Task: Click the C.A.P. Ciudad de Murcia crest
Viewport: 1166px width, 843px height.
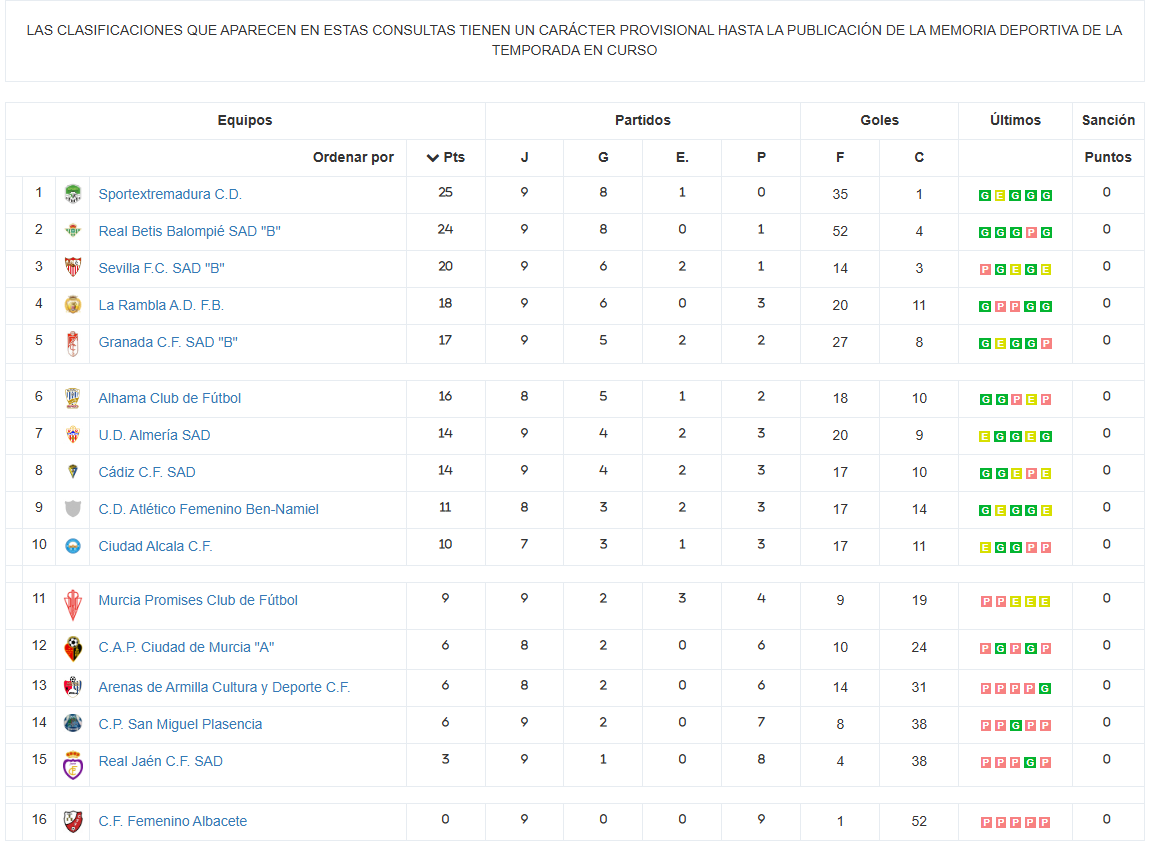Action: point(73,649)
